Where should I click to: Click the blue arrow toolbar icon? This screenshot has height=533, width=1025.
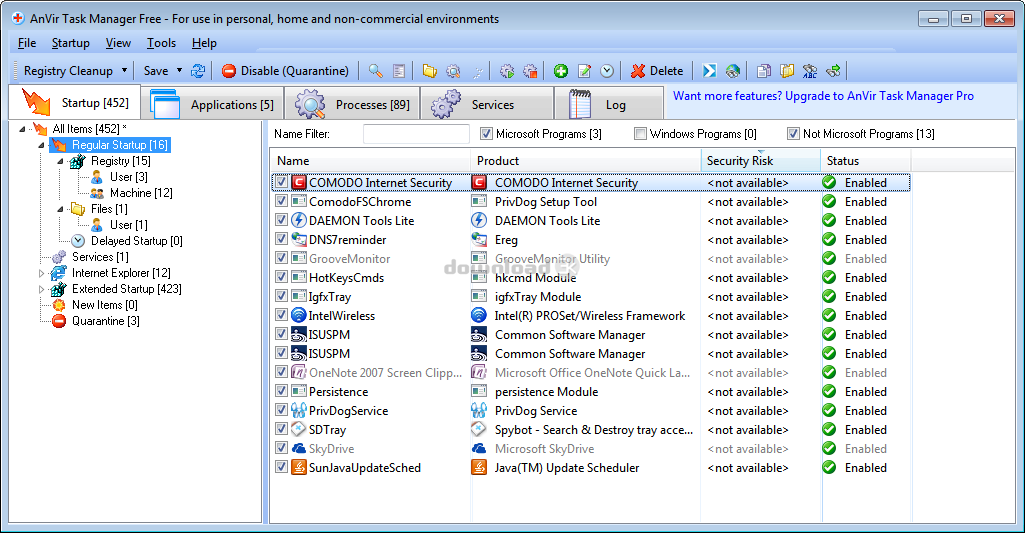click(x=710, y=71)
